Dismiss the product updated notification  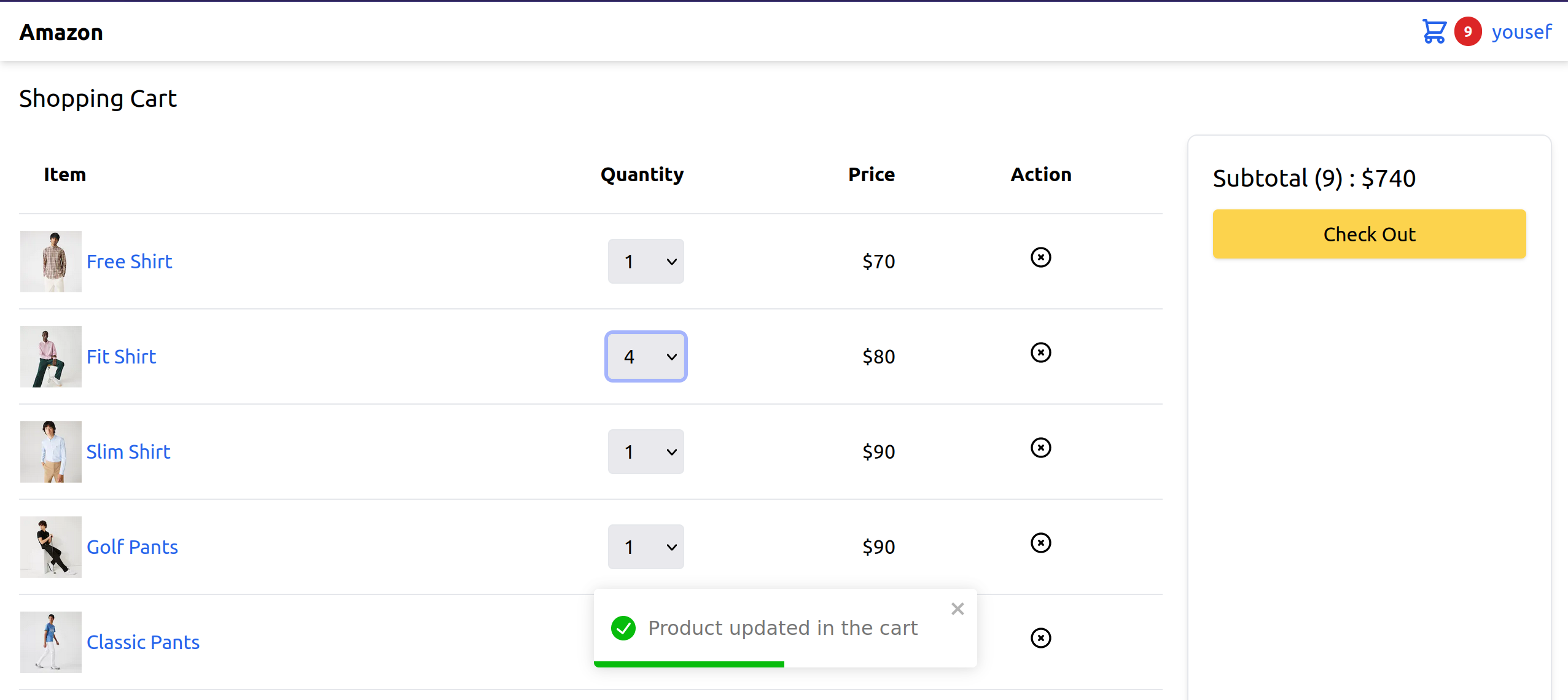click(957, 609)
